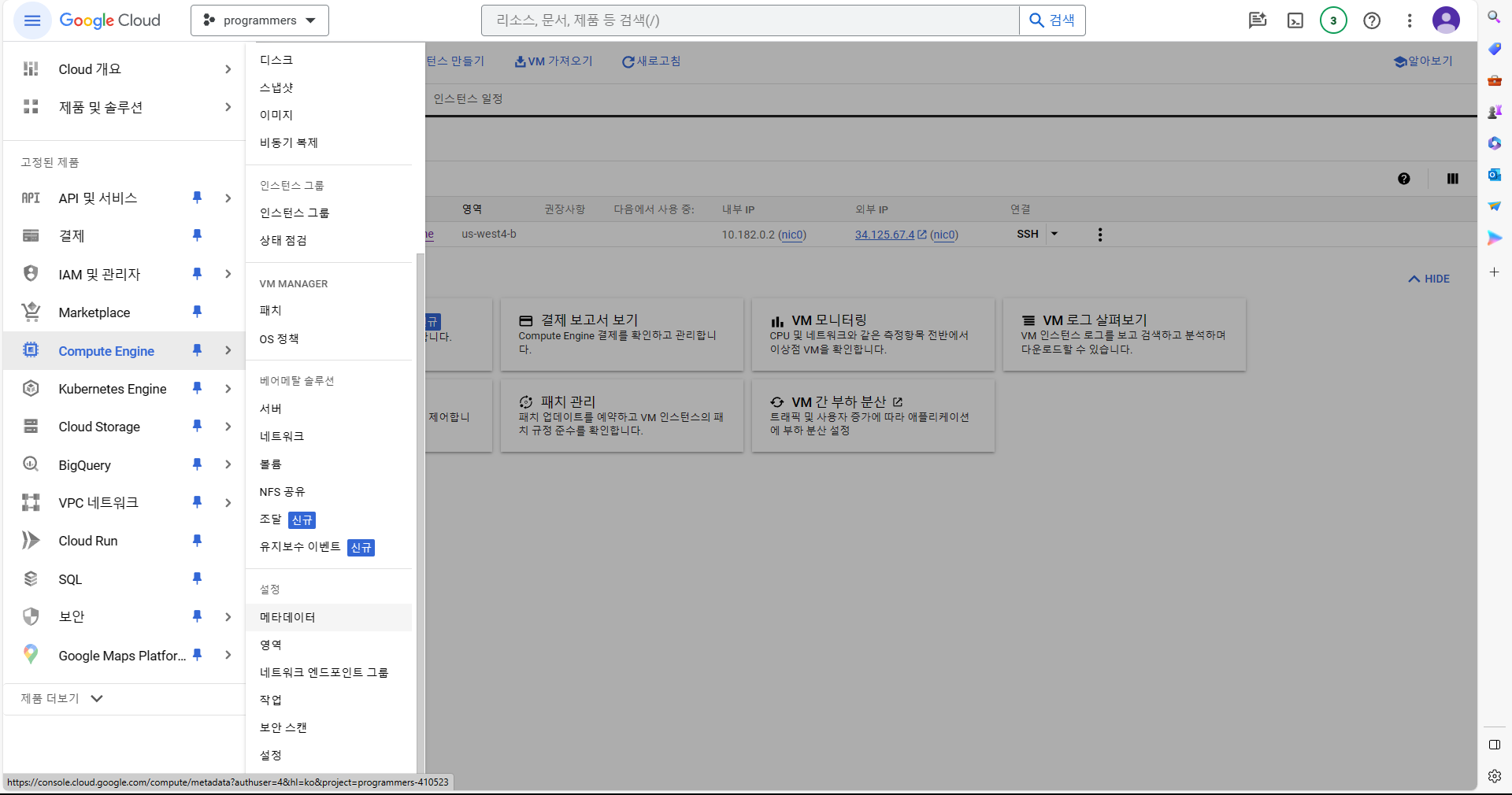Click 새로고침 refresh button

coord(651,61)
